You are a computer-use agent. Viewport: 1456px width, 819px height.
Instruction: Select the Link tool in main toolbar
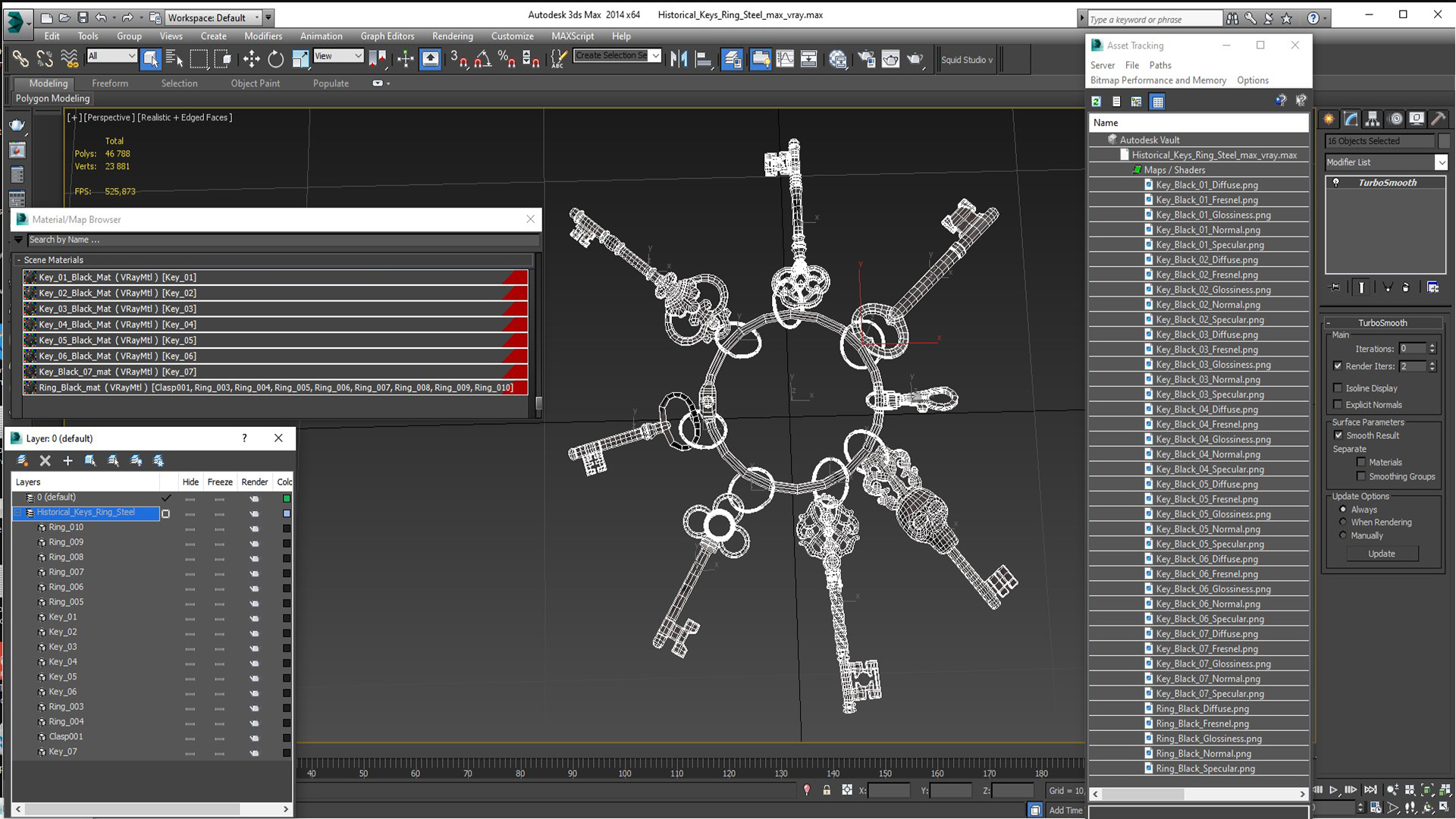(x=20, y=59)
